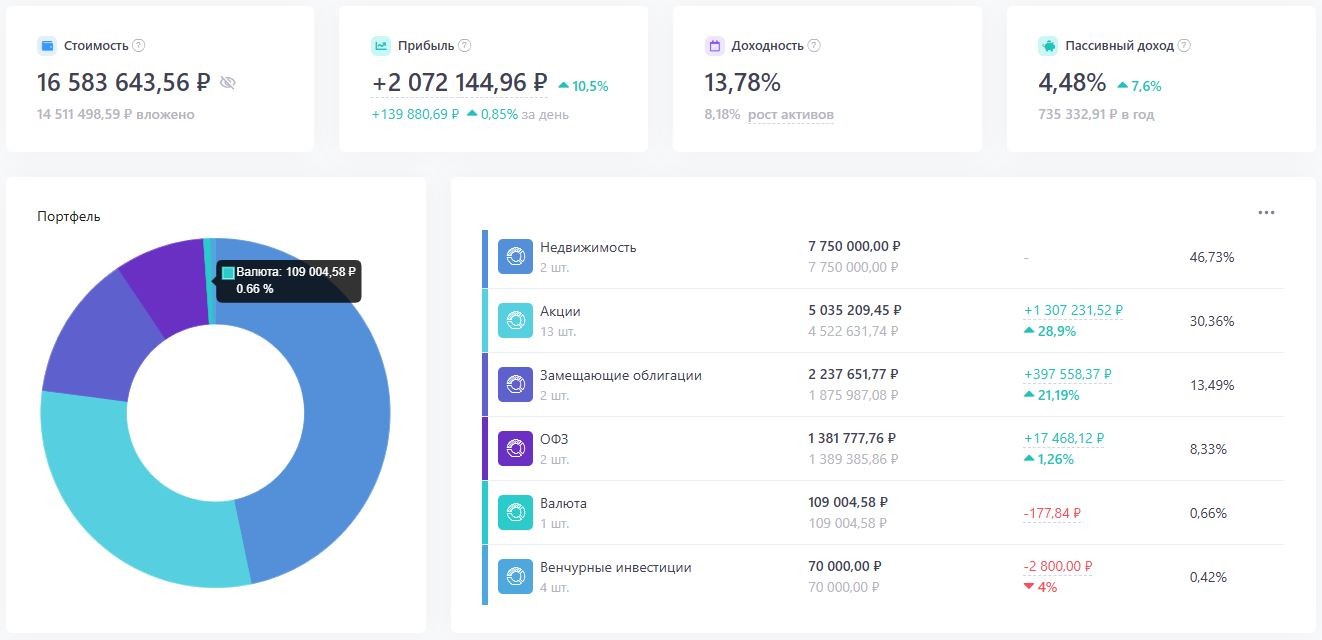Open the ОФЗ asset row

883,449
